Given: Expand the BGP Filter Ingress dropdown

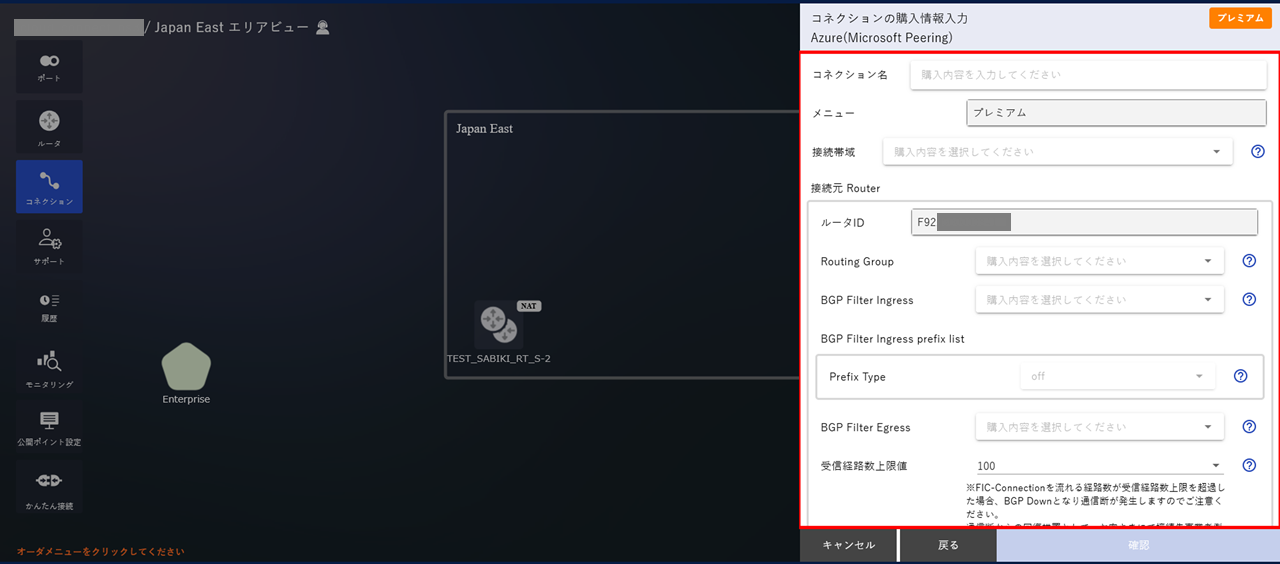Looking at the screenshot, I should tap(1100, 299).
